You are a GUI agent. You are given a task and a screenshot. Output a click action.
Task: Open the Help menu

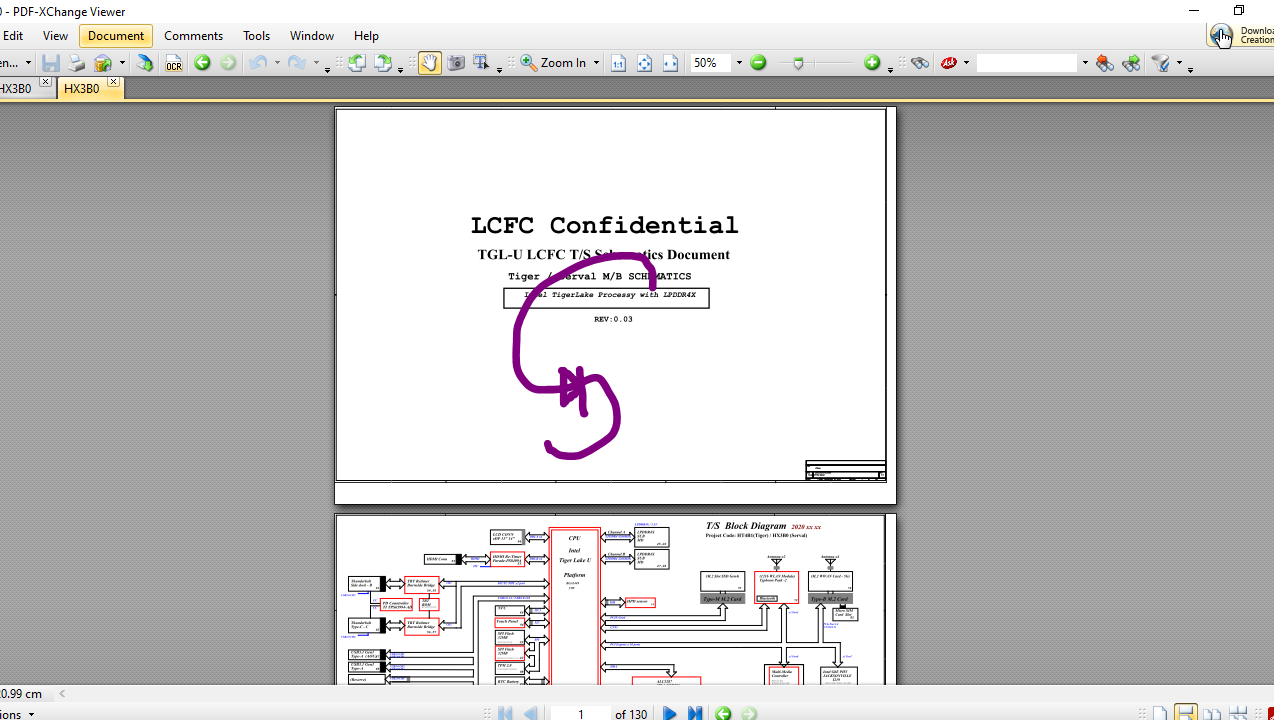366,35
